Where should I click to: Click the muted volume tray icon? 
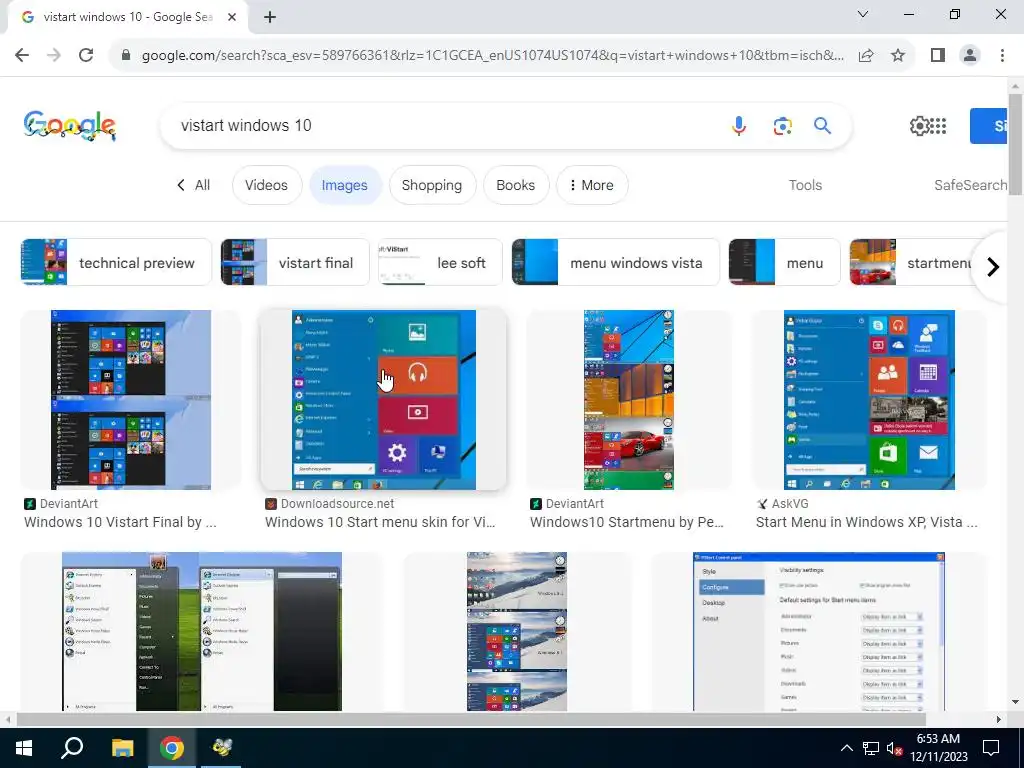click(894, 748)
